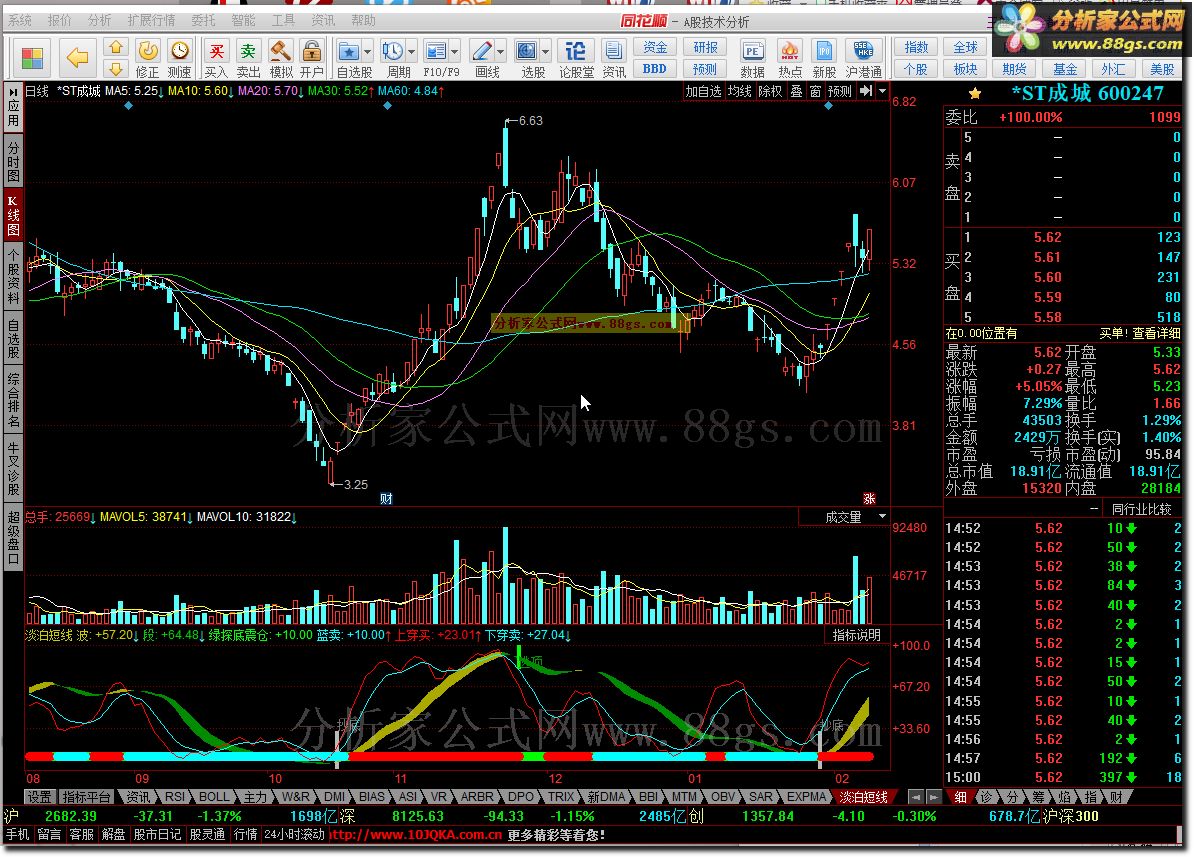The width and height of the screenshot is (1194, 857).
Task: Click the 买入 buy icon
Action: (216, 59)
